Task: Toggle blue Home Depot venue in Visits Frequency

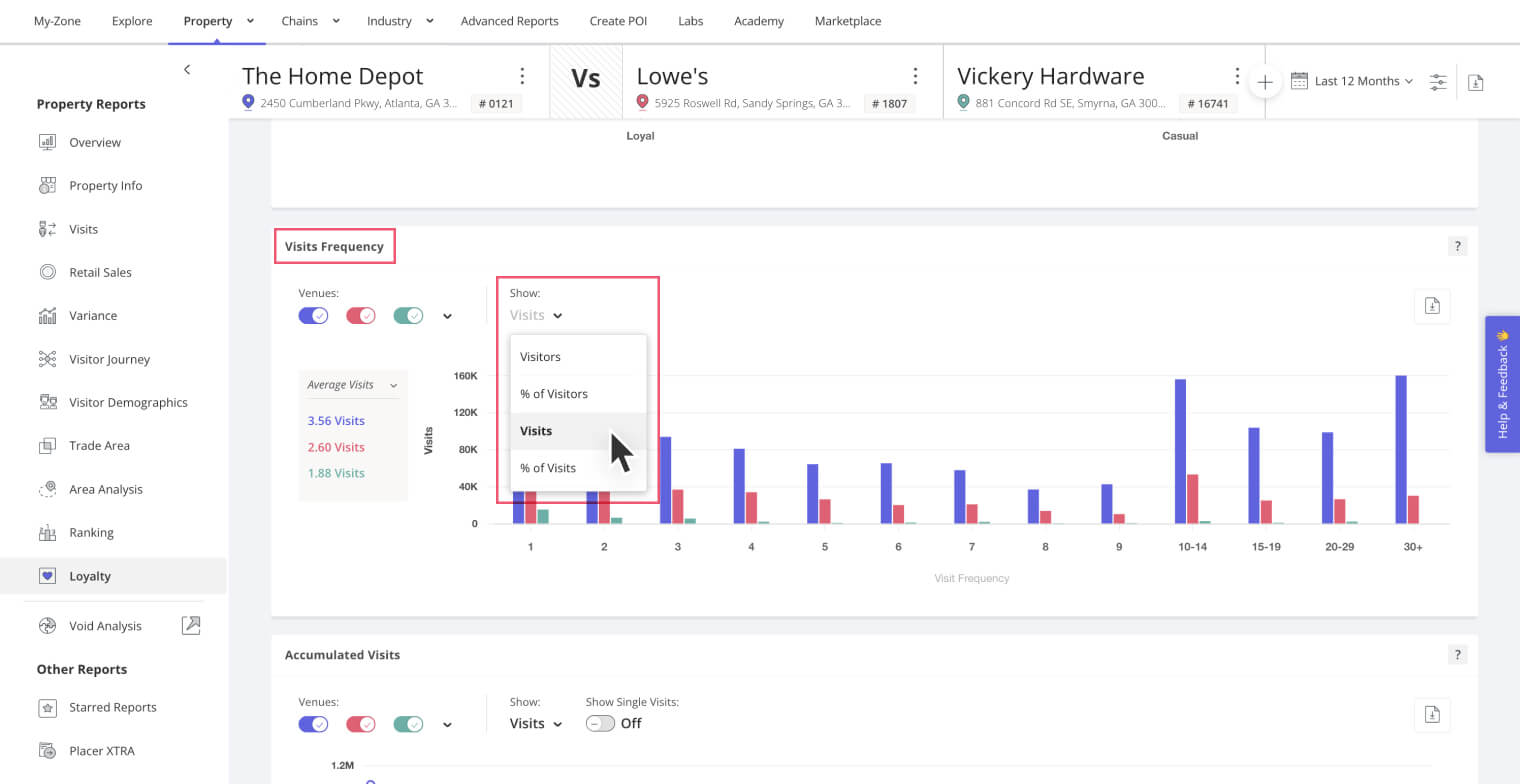Action: (x=313, y=316)
